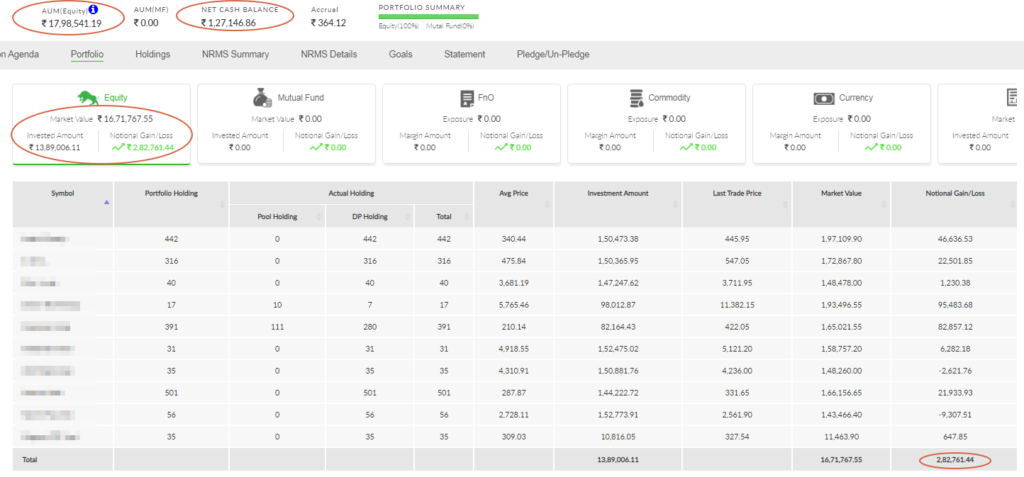Click Equity invested amount ₹13,89,006.11 in card

point(55,147)
